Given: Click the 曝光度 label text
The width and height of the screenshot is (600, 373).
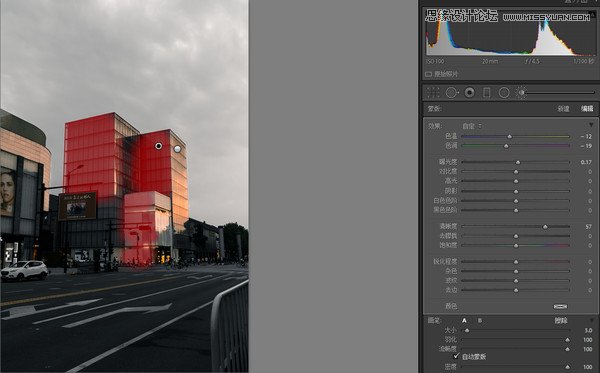Looking at the screenshot, I should pos(448,162).
